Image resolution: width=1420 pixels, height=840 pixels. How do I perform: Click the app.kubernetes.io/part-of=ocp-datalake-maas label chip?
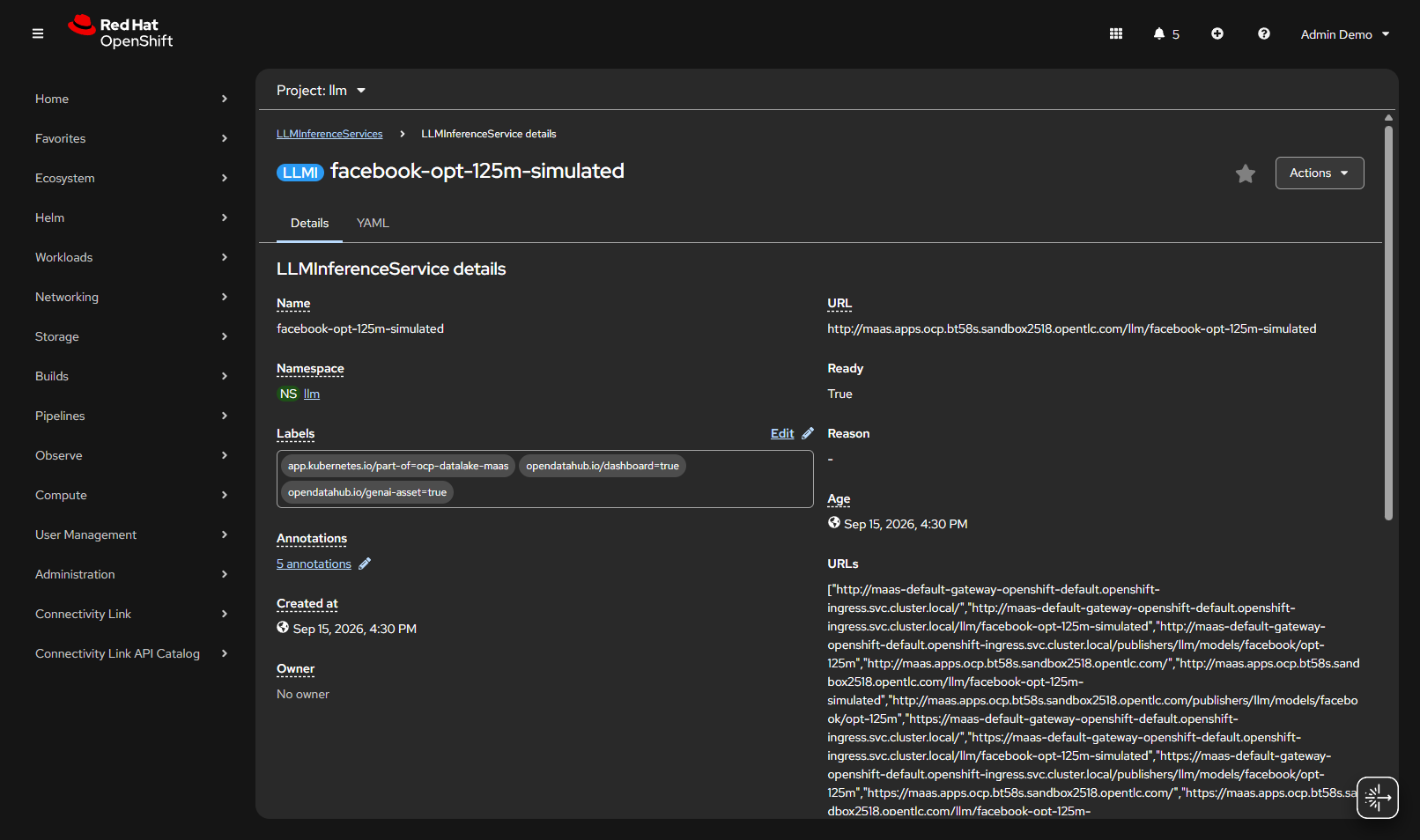click(398, 466)
